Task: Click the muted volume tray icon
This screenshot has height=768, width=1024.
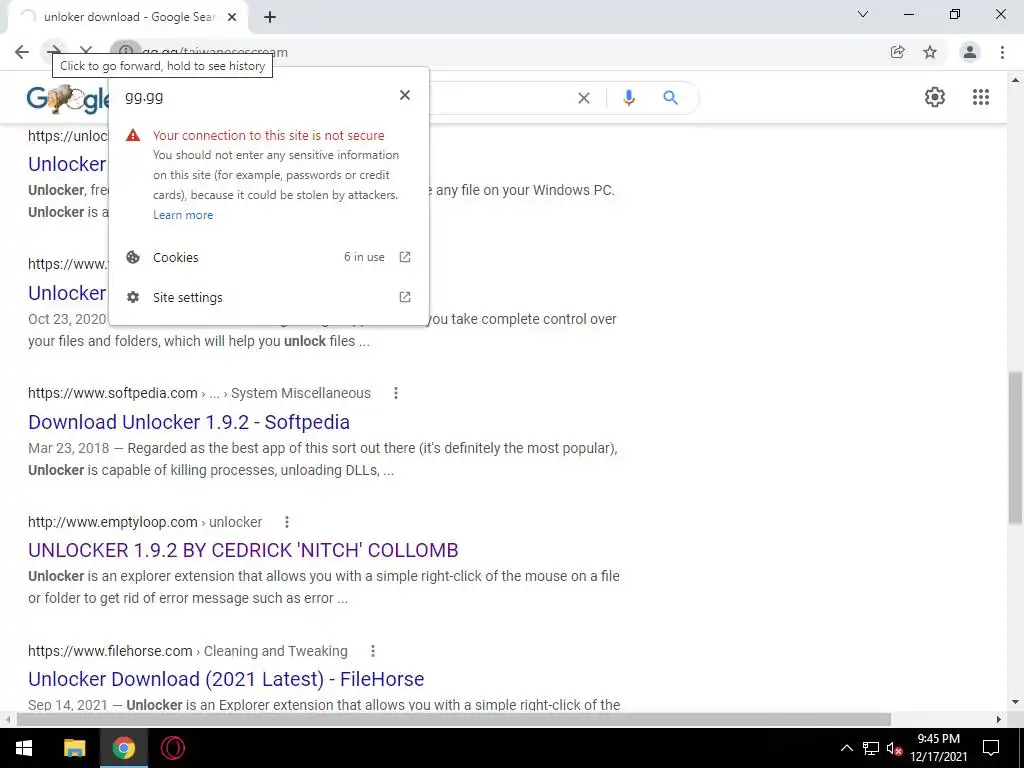Action: [x=894, y=748]
